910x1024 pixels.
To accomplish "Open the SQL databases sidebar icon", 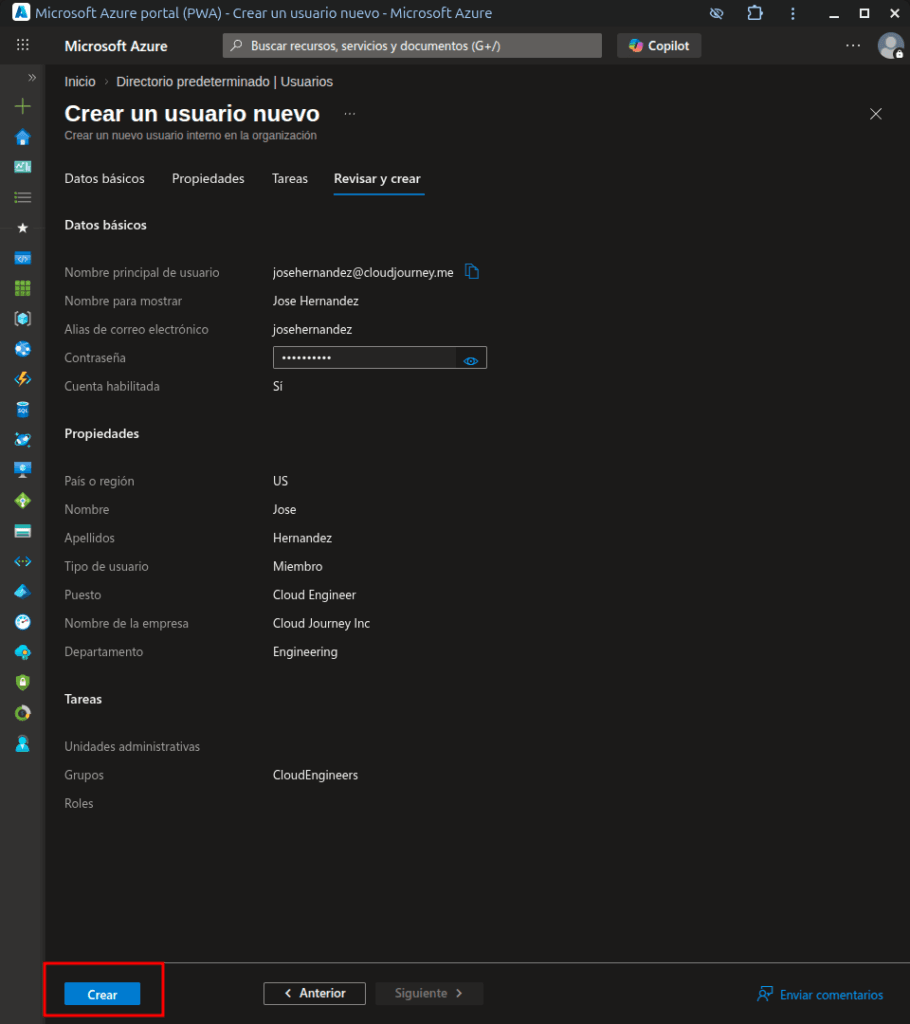I will point(22,409).
